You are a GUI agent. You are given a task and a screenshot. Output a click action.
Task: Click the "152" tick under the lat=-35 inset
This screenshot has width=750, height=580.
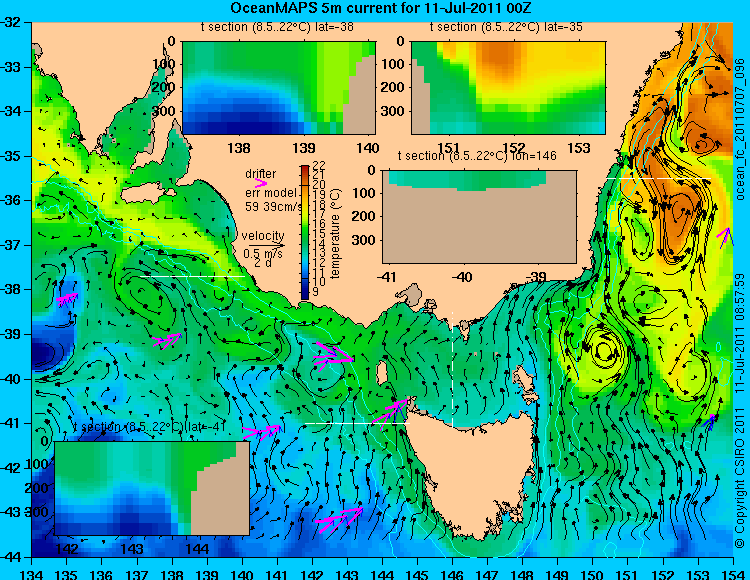[514, 148]
